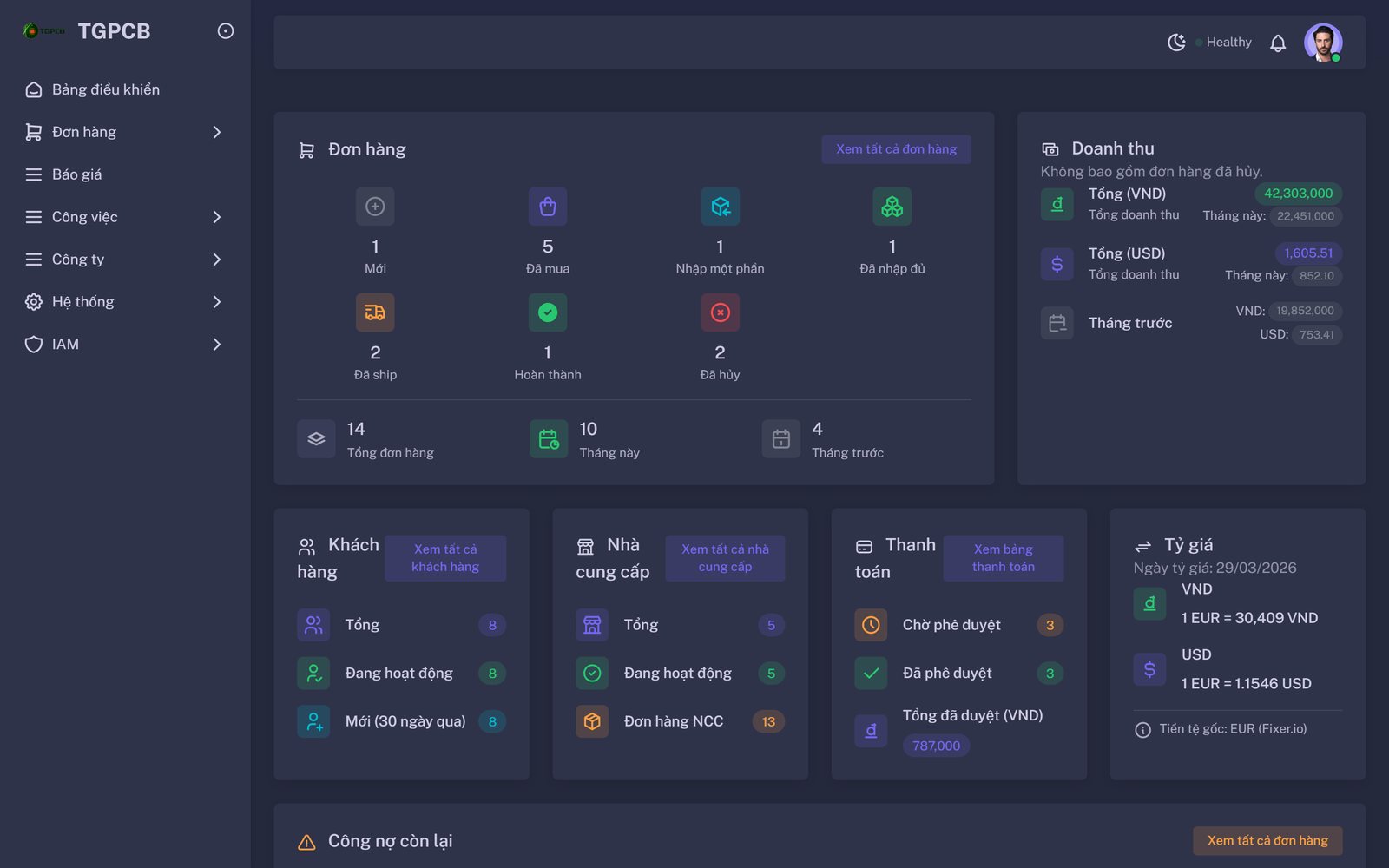Expand Đơn hàng sidebar chevron
The width and height of the screenshot is (1389, 868).
217,132
